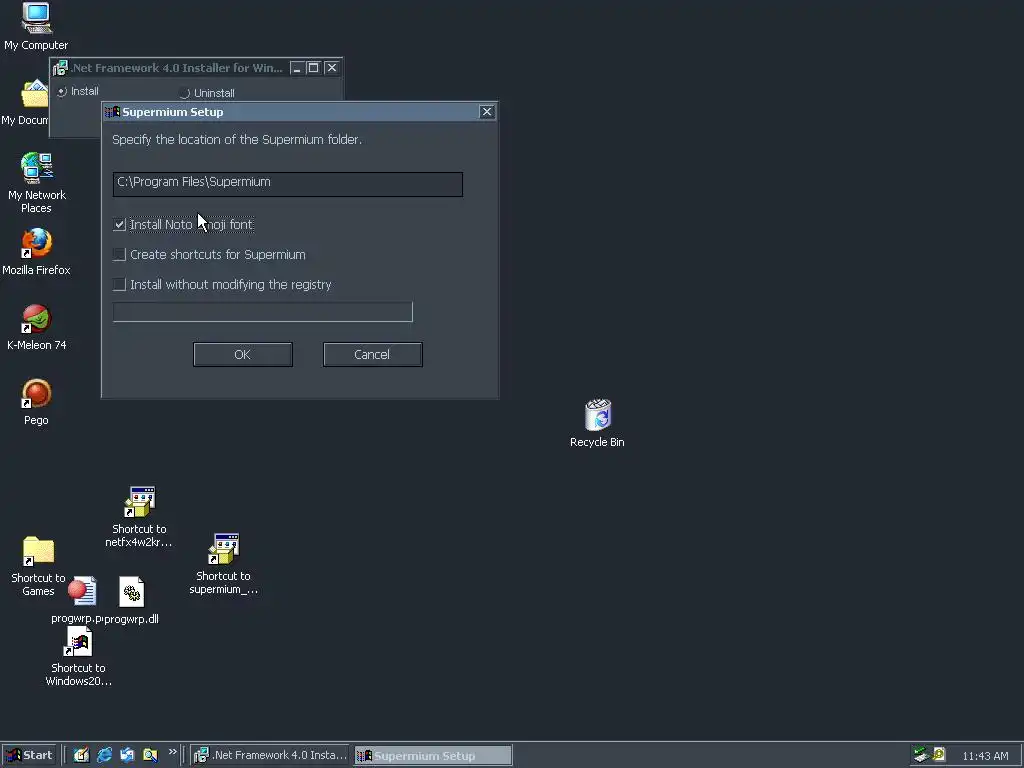Confirm setup with the OK button
Screen dimensions: 1024x768
click(x=242, y=355)
